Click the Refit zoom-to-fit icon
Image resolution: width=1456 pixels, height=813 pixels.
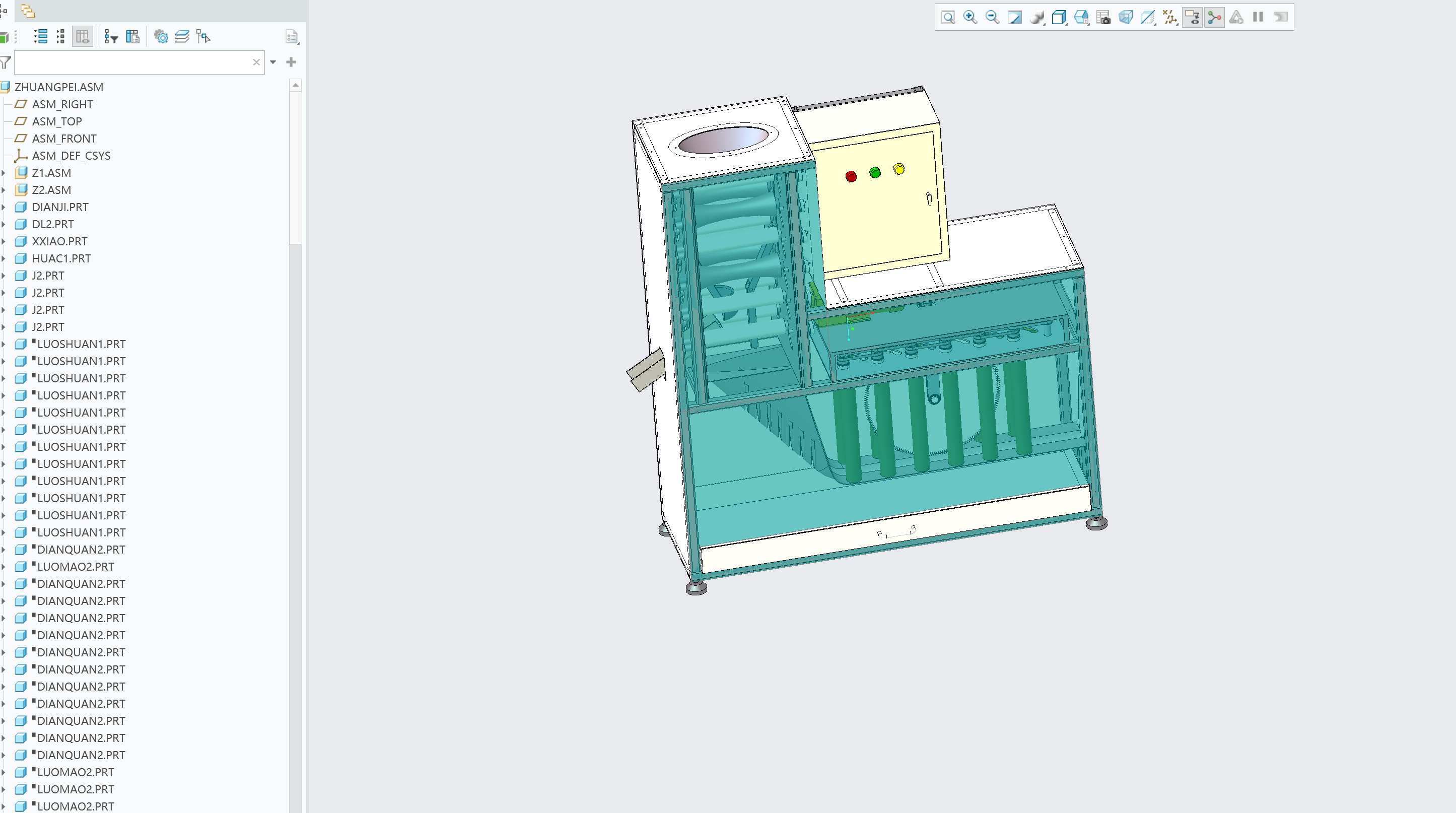(x=948, y=18)
